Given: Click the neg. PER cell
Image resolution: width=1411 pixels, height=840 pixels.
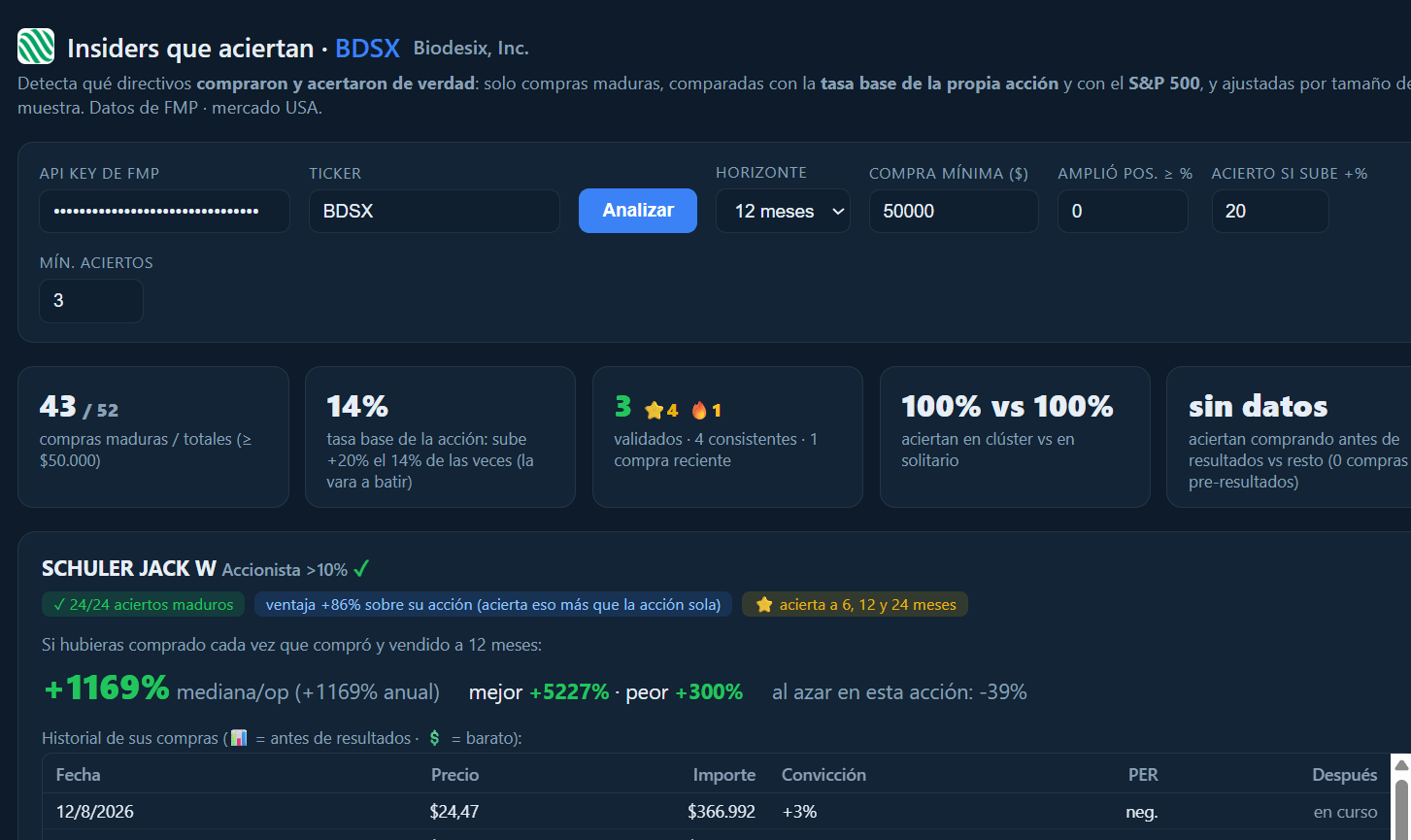Looking at the screenshot, I should click(x=1142, y=812).
